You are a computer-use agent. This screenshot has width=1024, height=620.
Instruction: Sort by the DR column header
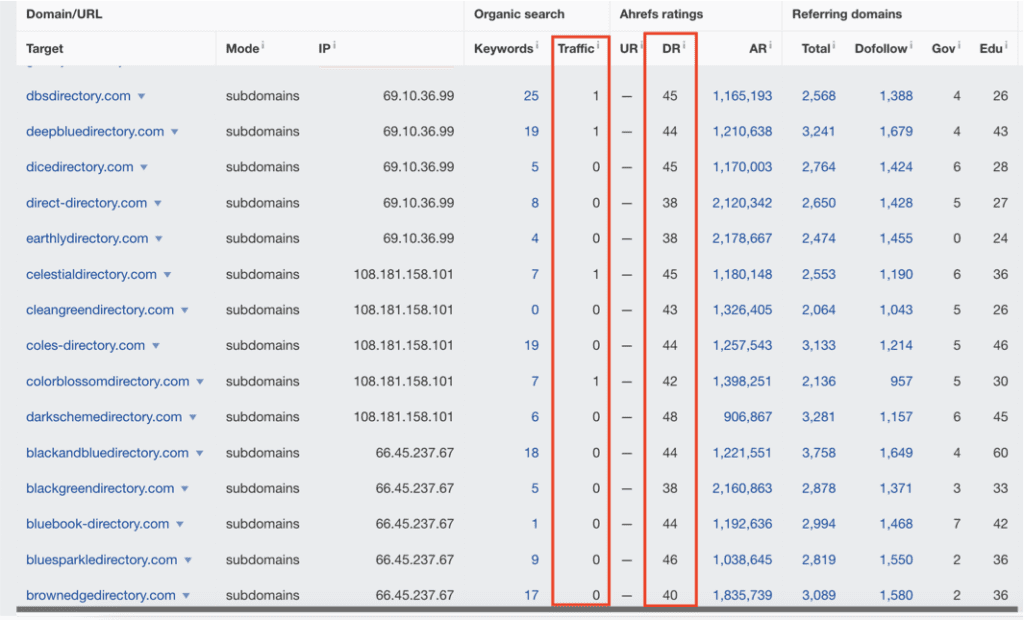pyautogui.click(x=671, y=49)
